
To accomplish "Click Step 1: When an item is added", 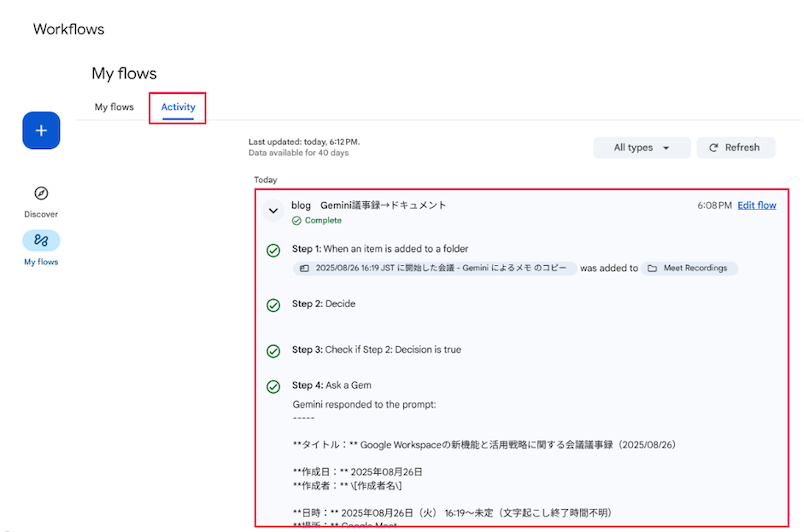I will pos(380,249).
